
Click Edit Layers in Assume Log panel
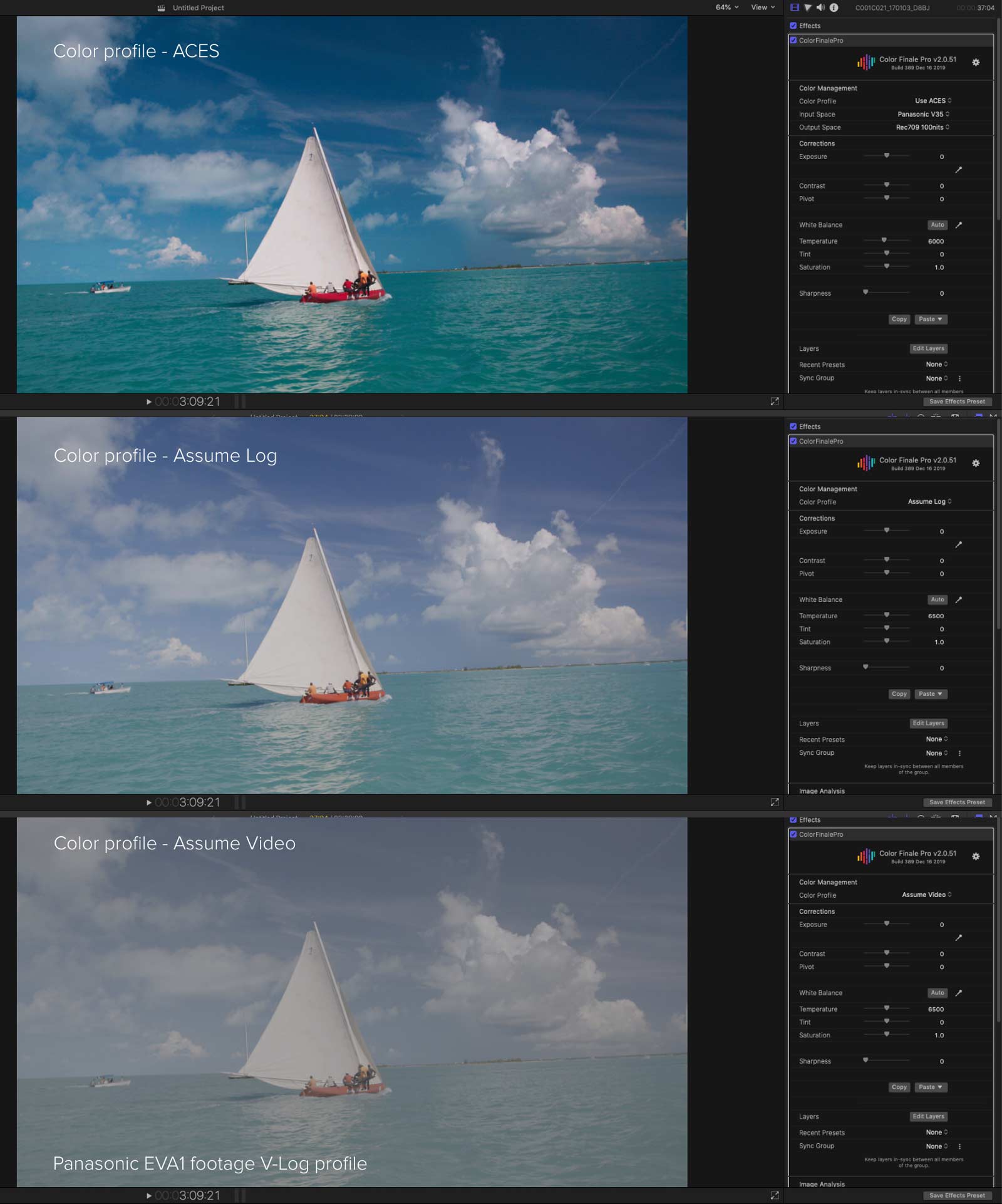coord(929,724)
